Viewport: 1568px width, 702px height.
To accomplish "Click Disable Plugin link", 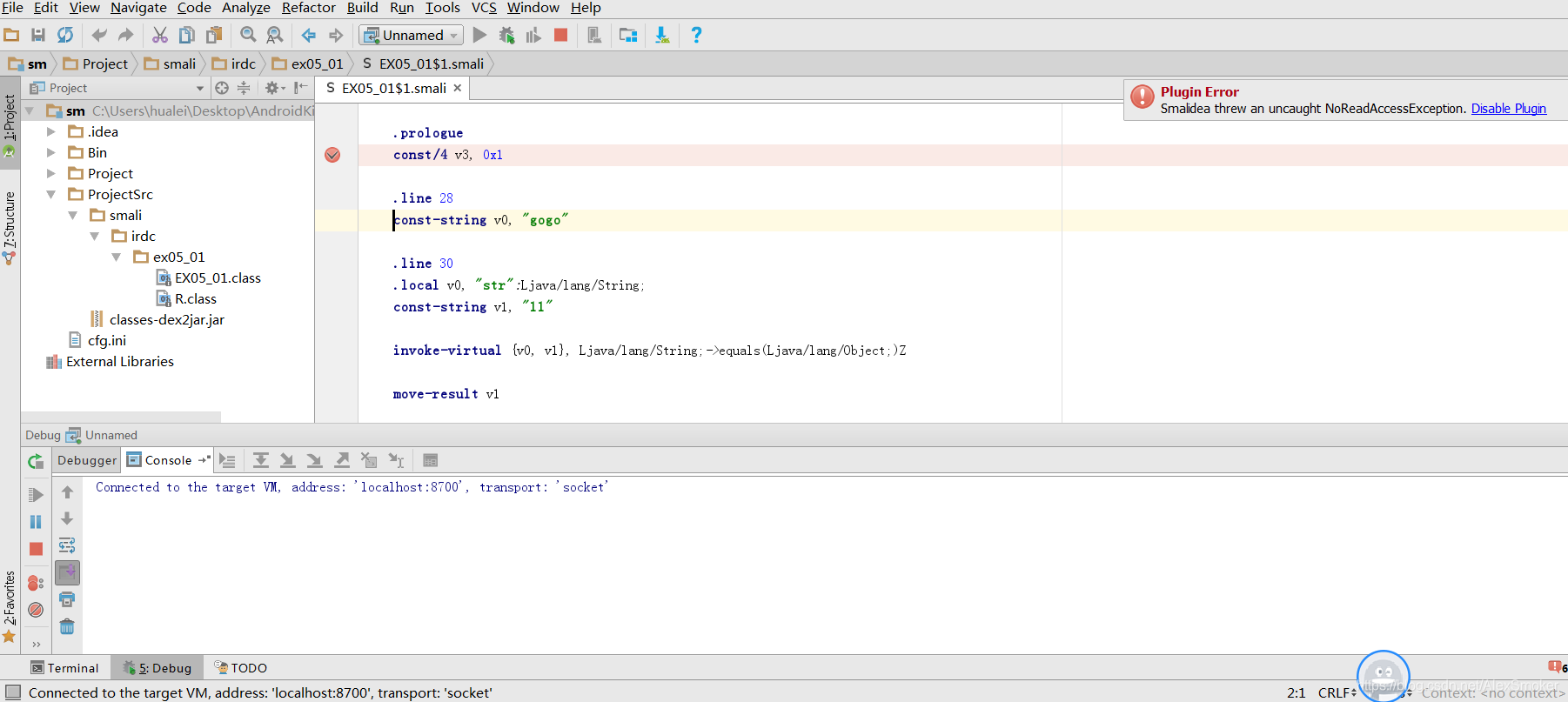I will 1509,109.
